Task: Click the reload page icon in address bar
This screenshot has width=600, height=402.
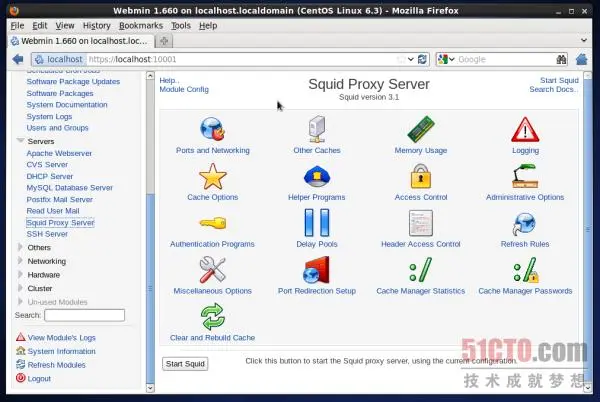Action: [x=422, y=59]
